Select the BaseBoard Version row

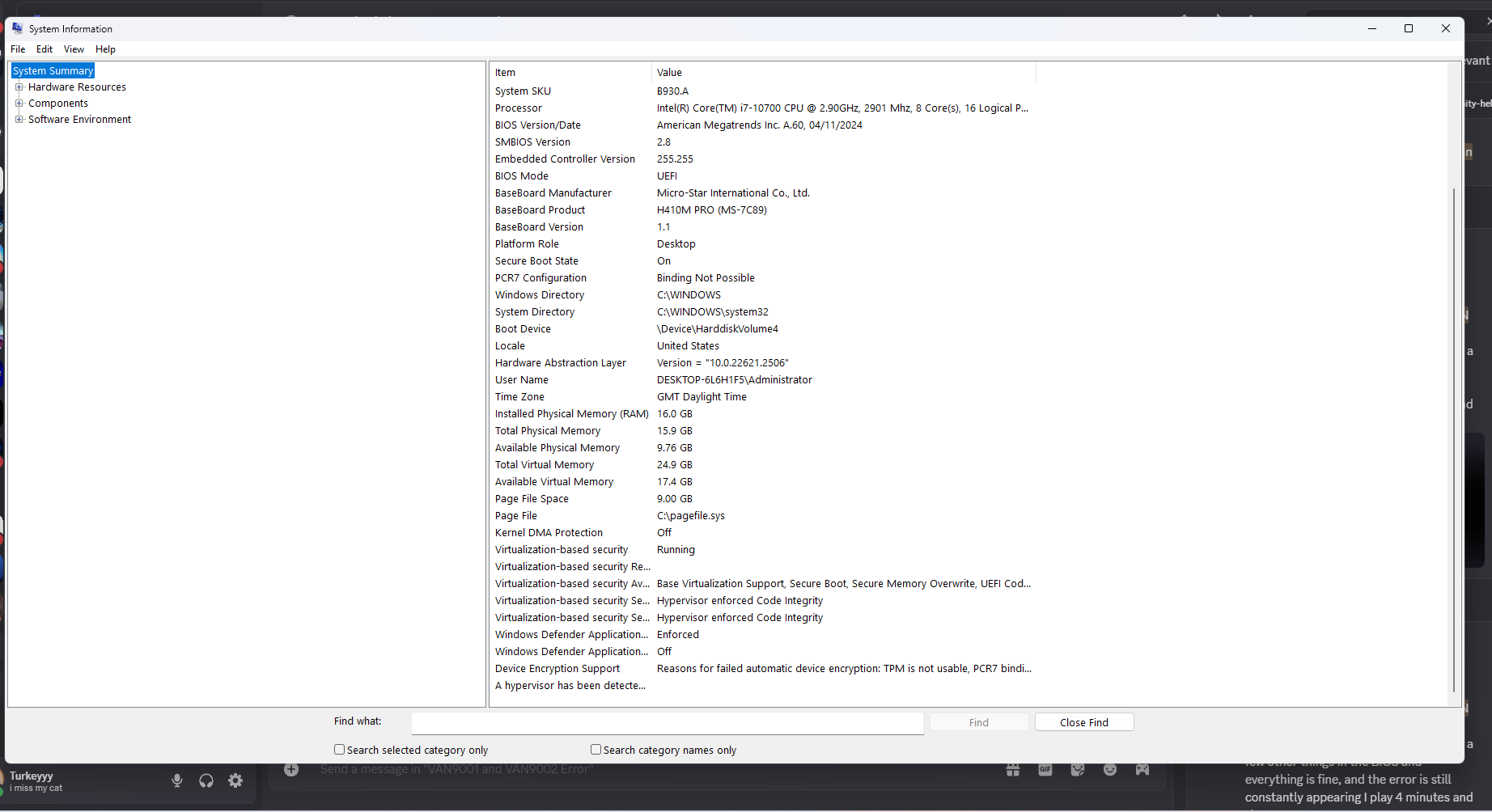(x=762, y=227)
